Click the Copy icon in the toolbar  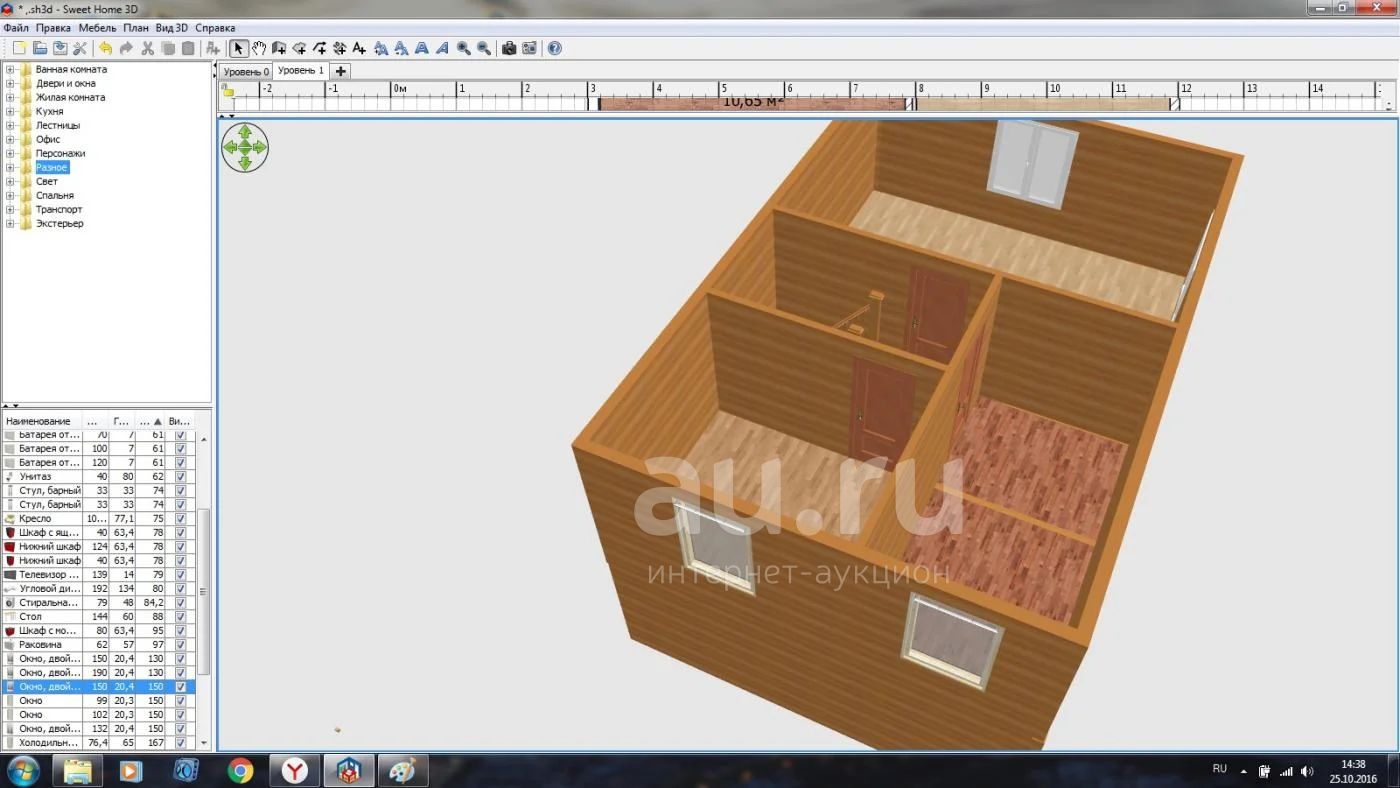click(x=167, y=48)
